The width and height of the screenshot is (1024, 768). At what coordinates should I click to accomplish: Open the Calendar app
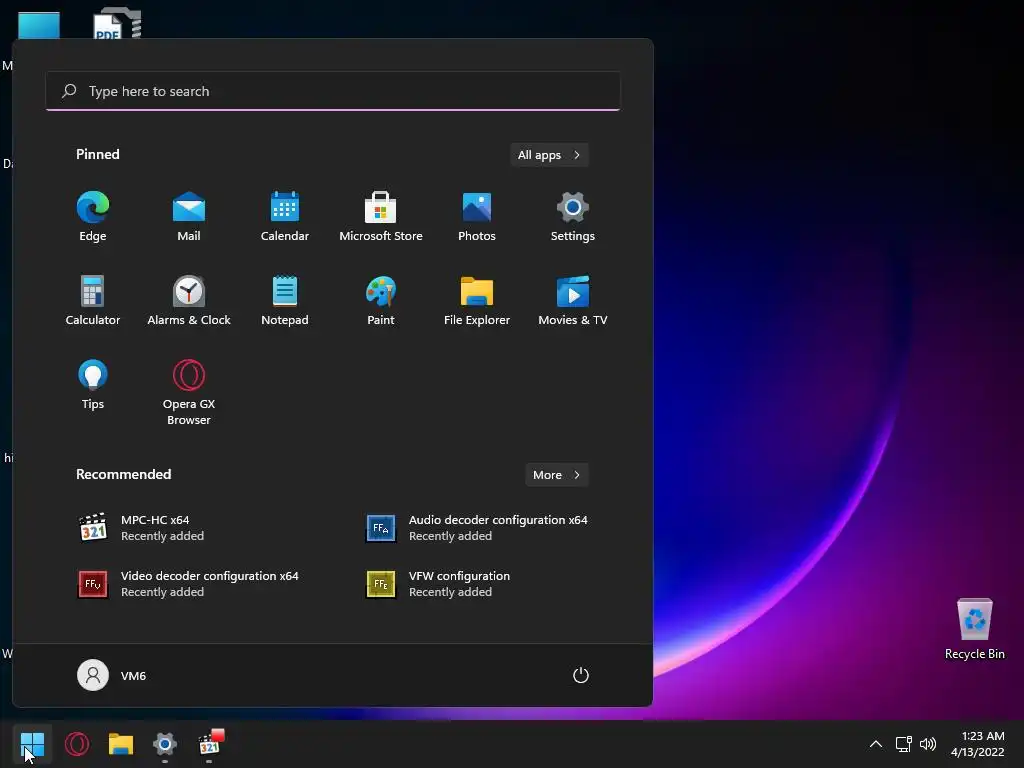click(285, 217)
